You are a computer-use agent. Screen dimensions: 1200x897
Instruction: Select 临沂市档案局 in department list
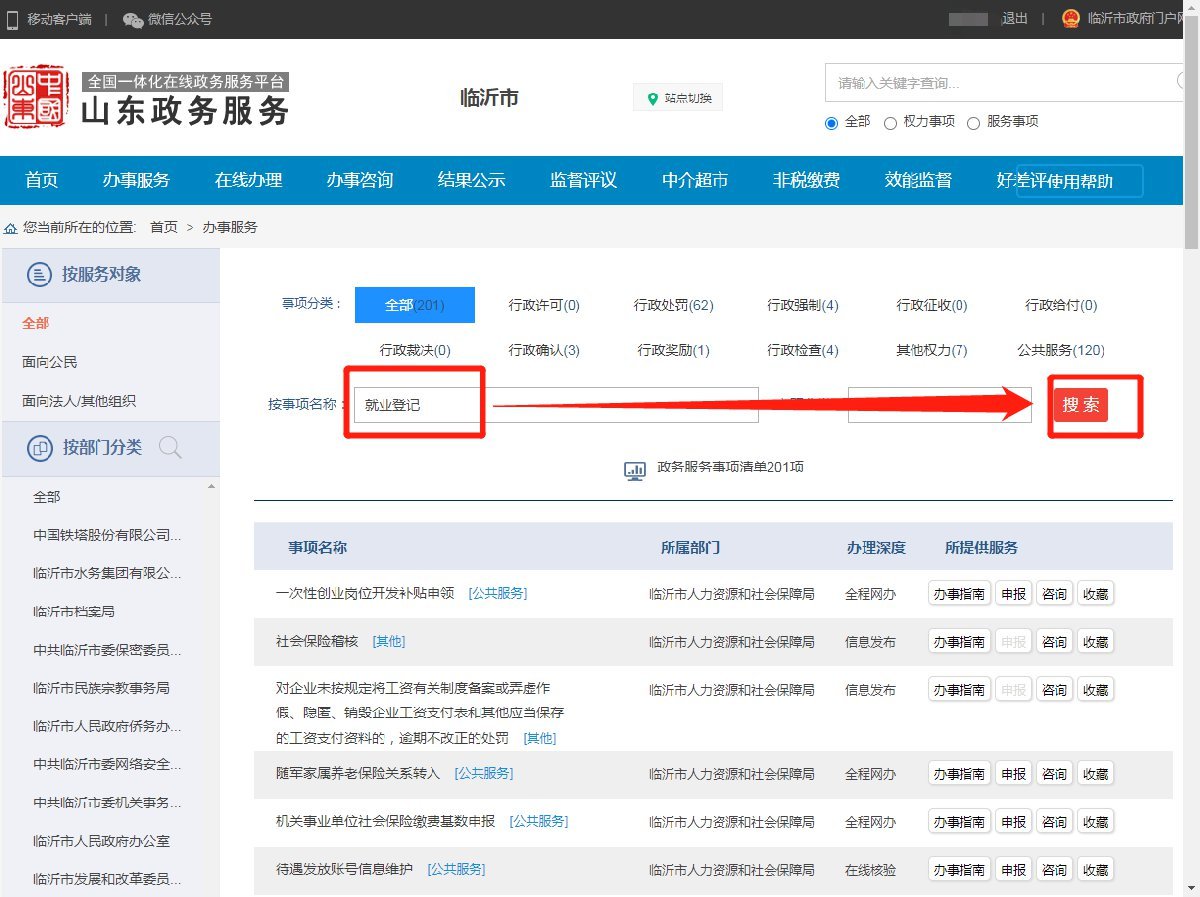tap(74, 611)
